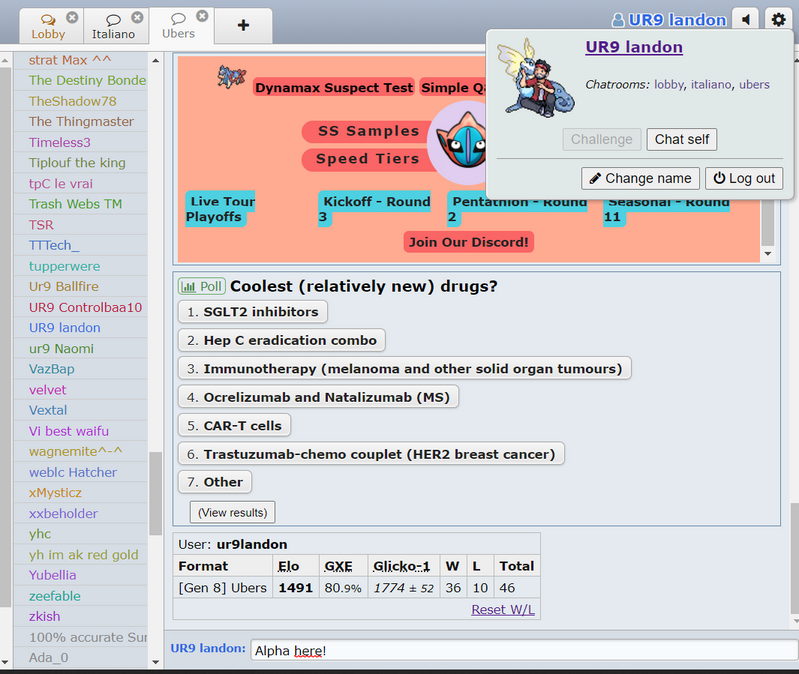Image resolution: width=799 pixels, height=674 pixels.
Task: Close the Lobby tab with its X
Action: point(72,17)
